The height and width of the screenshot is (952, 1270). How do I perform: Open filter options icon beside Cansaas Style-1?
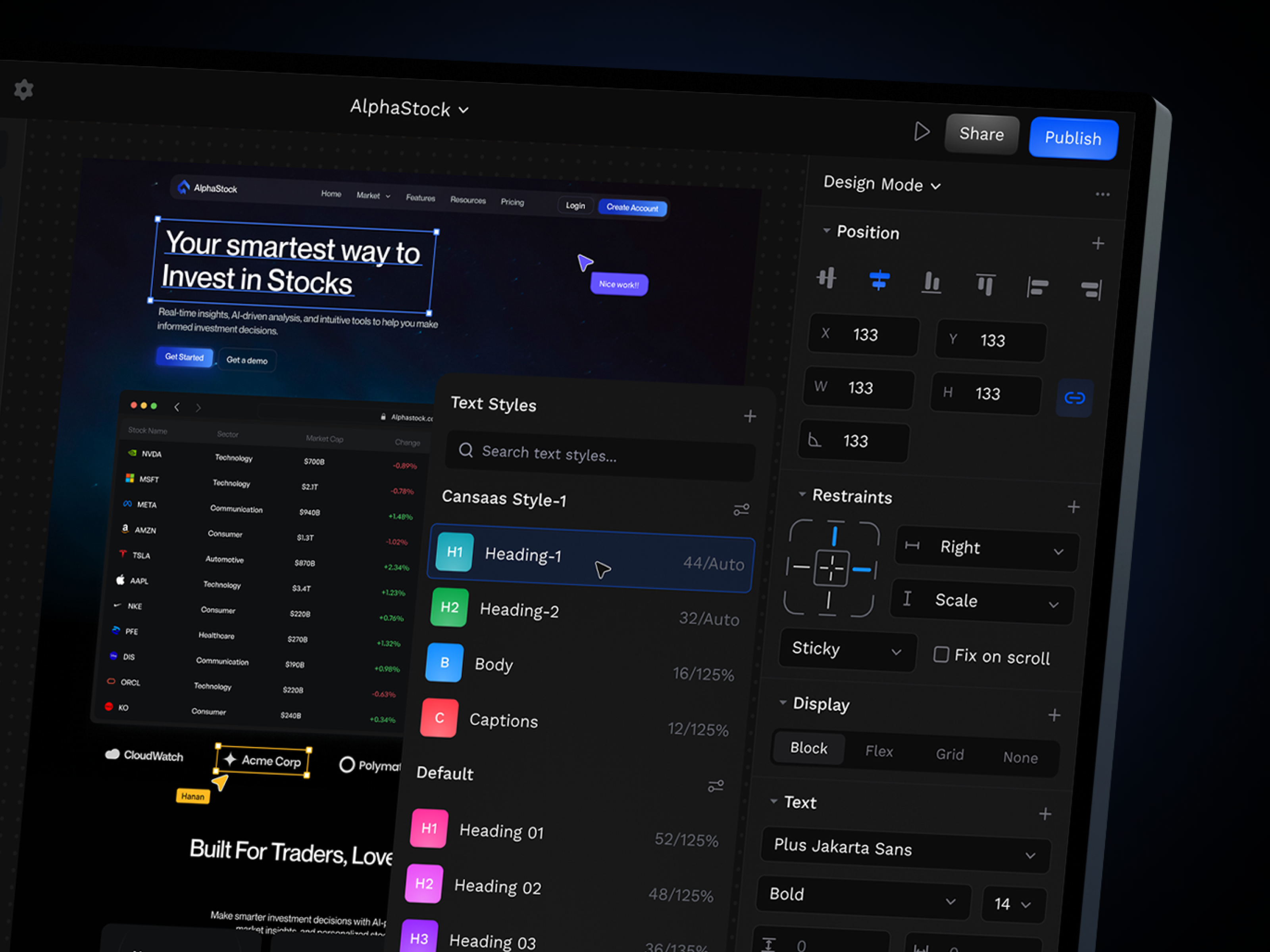742,510
